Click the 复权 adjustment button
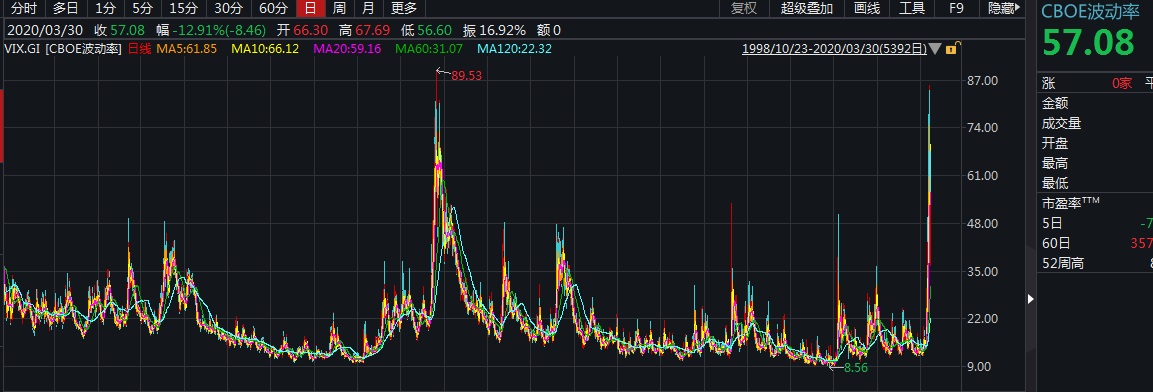Image resolution: width=1153 pixels, height=392 pixels. 743,8
